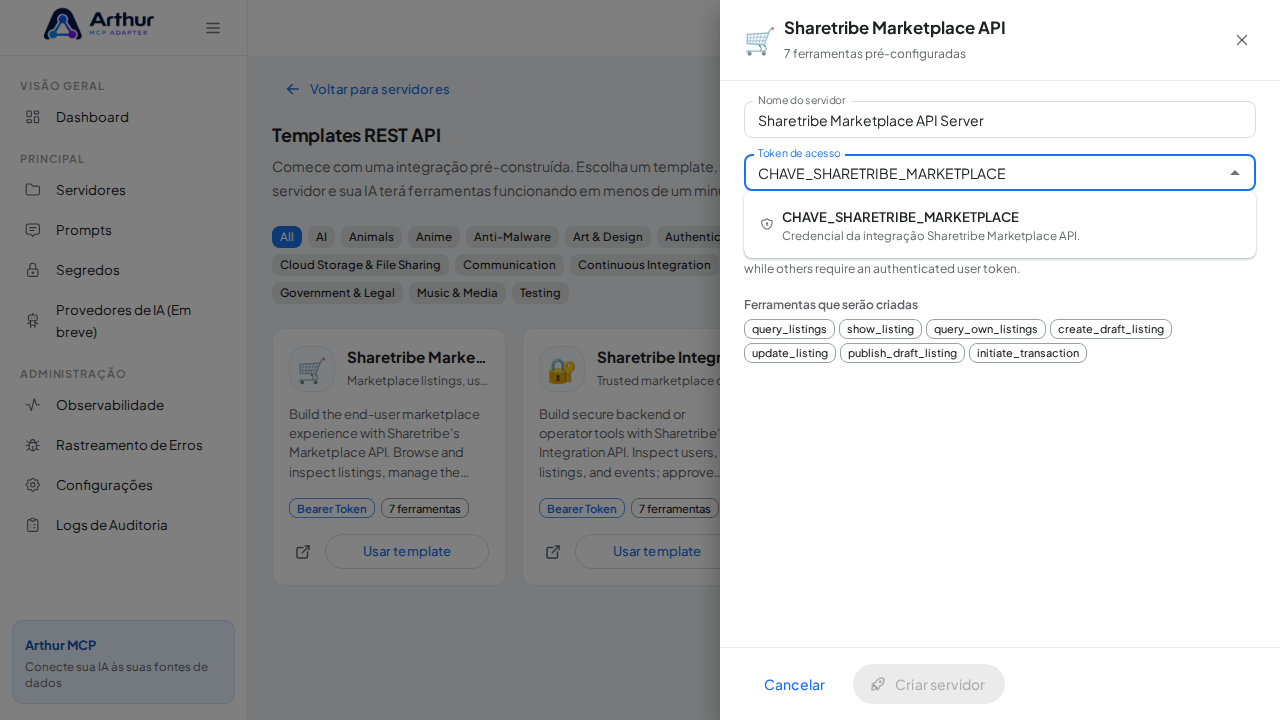The width and height of the screenshot is (1280, 720).
Task: Open Logs de Auditoria page
Action: (x=124, y=525)
